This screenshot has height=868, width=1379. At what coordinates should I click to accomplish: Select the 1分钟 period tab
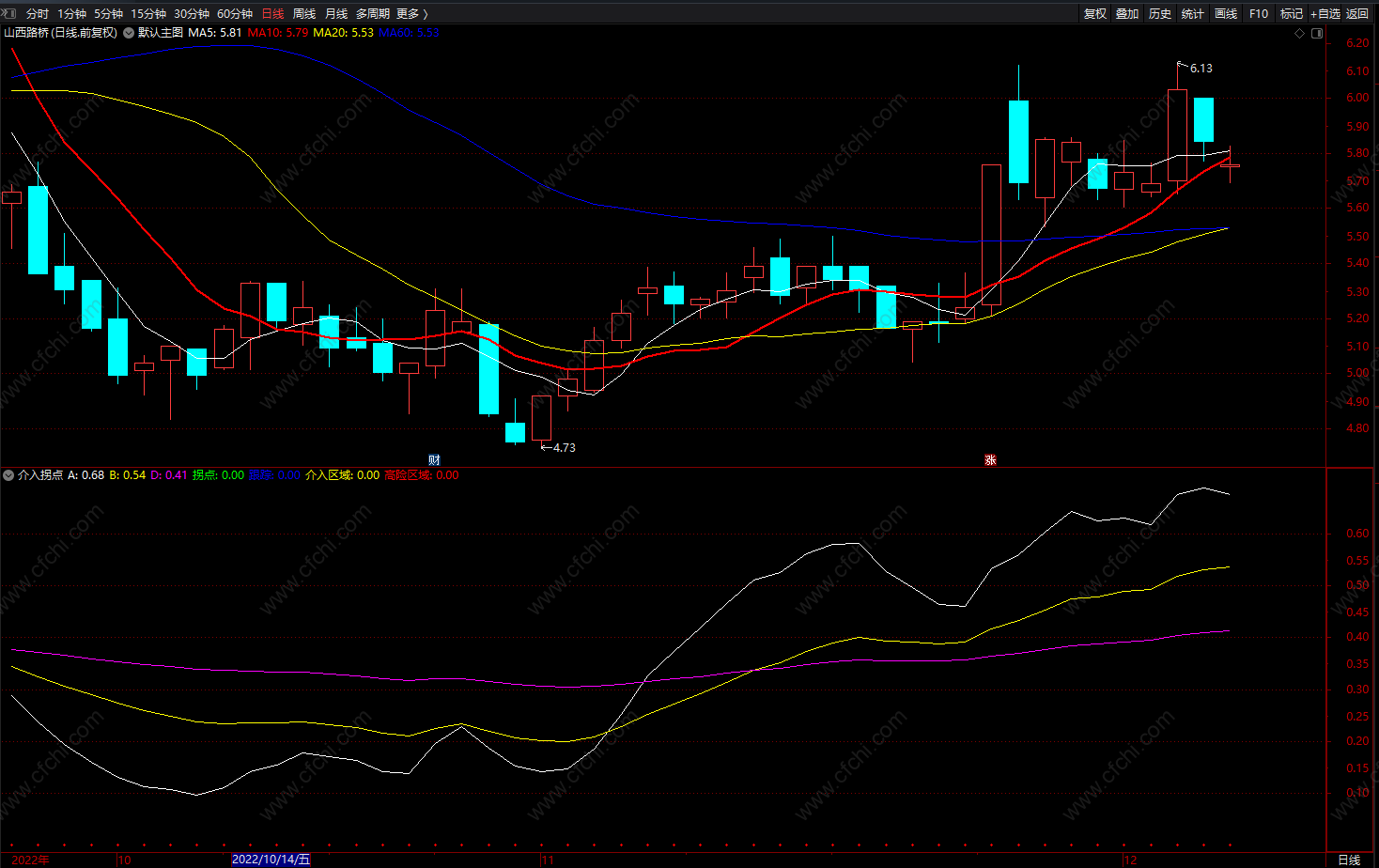(72, 14)
